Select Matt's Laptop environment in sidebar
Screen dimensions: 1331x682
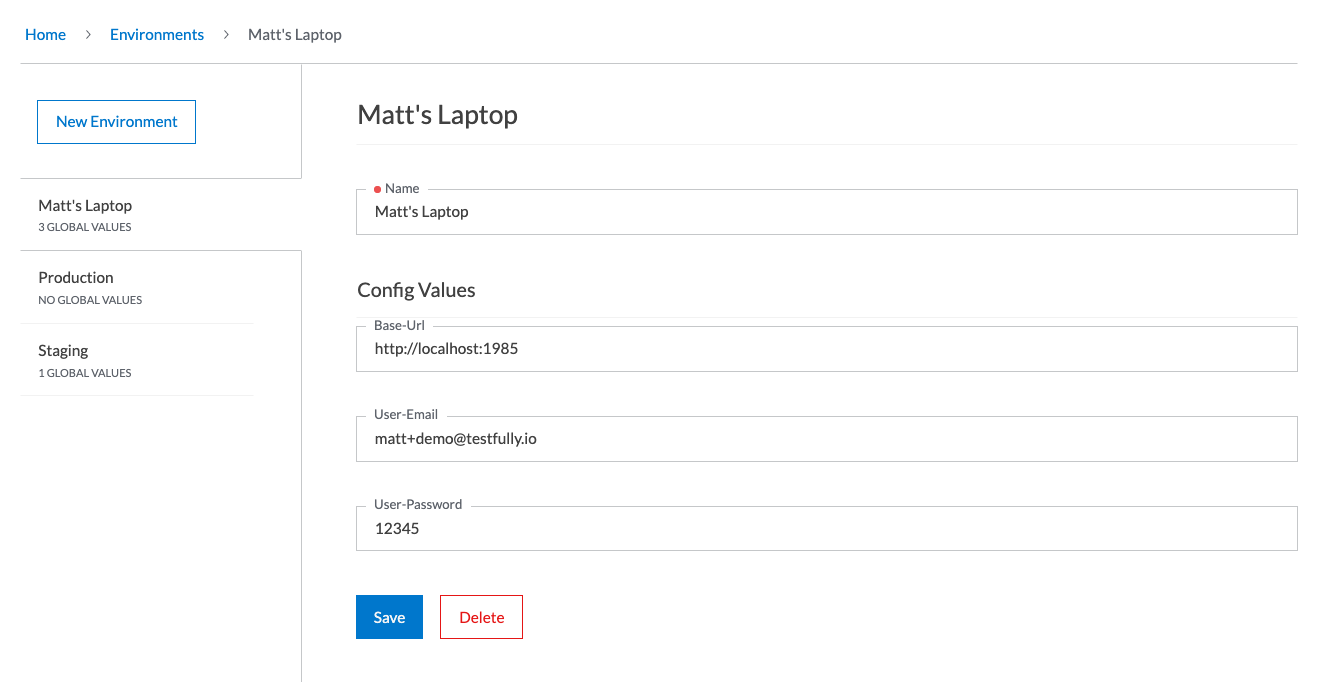[x=161, y=215]
